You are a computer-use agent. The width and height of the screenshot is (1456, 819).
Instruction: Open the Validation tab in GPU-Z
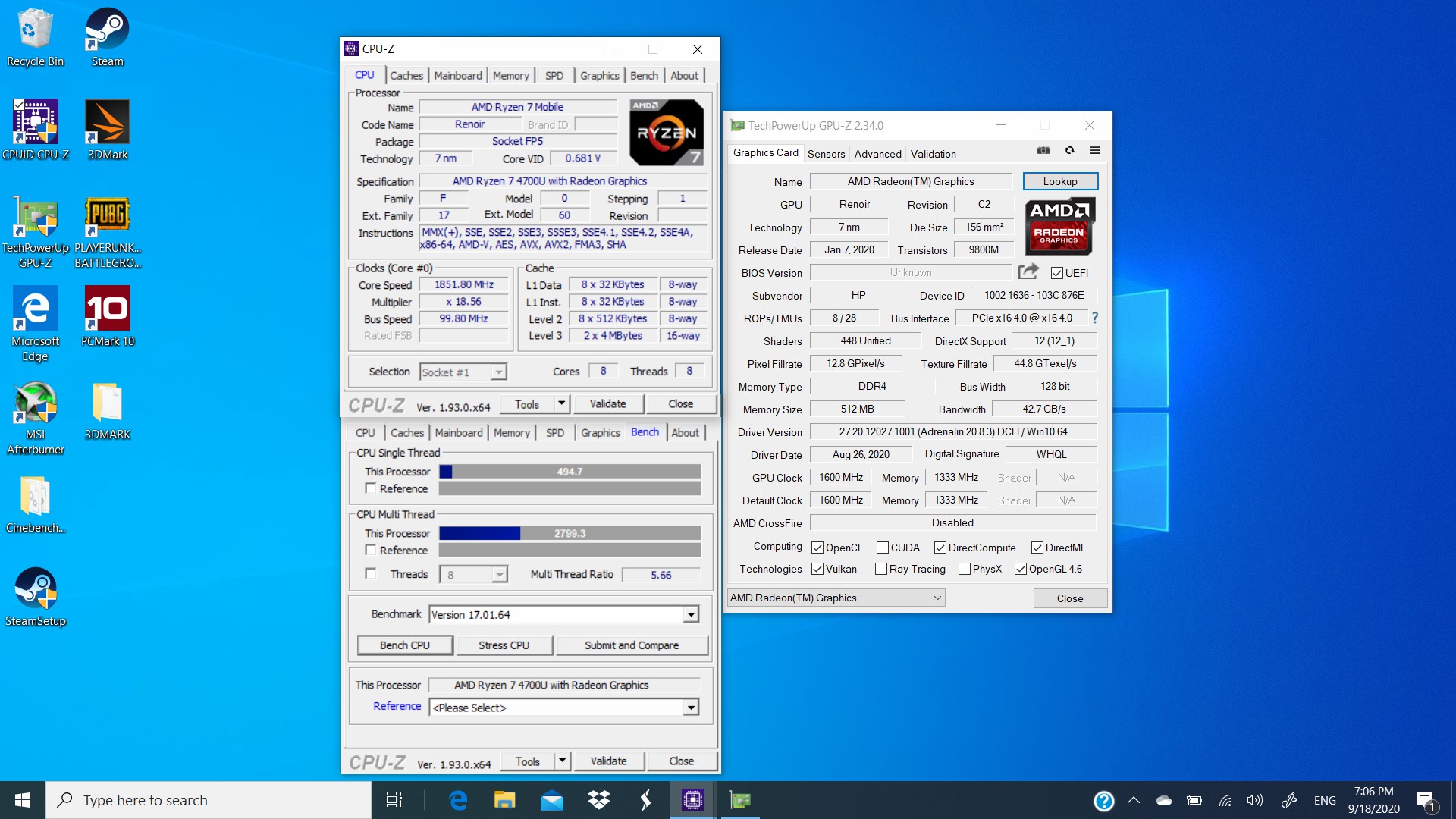coord(933,154)
